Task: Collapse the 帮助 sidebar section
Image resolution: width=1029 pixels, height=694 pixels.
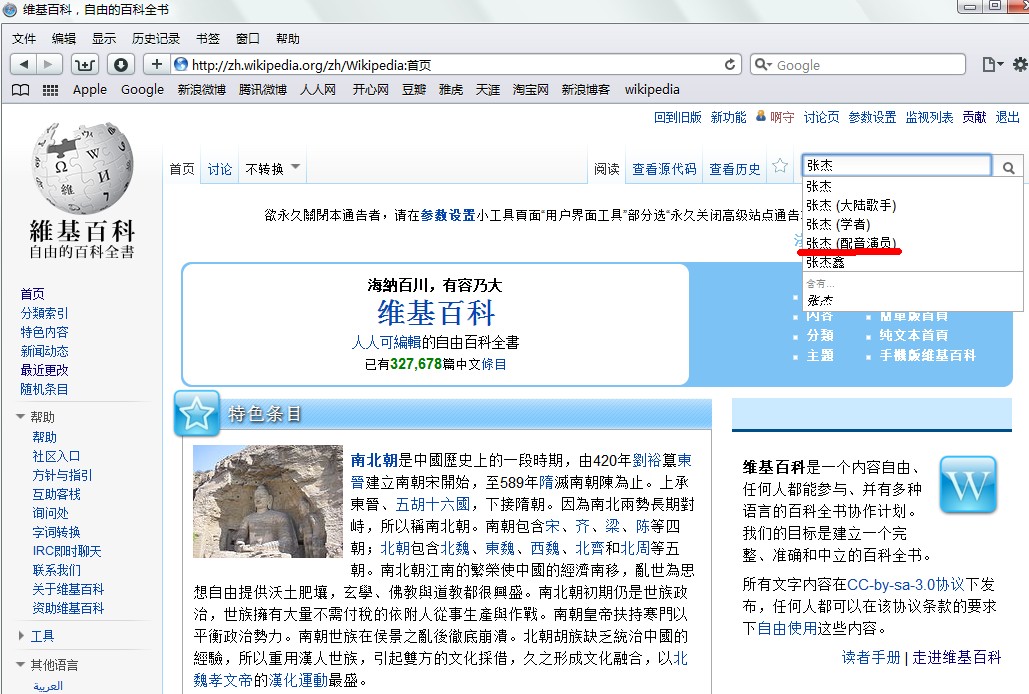Action: [x=20, y=417]
